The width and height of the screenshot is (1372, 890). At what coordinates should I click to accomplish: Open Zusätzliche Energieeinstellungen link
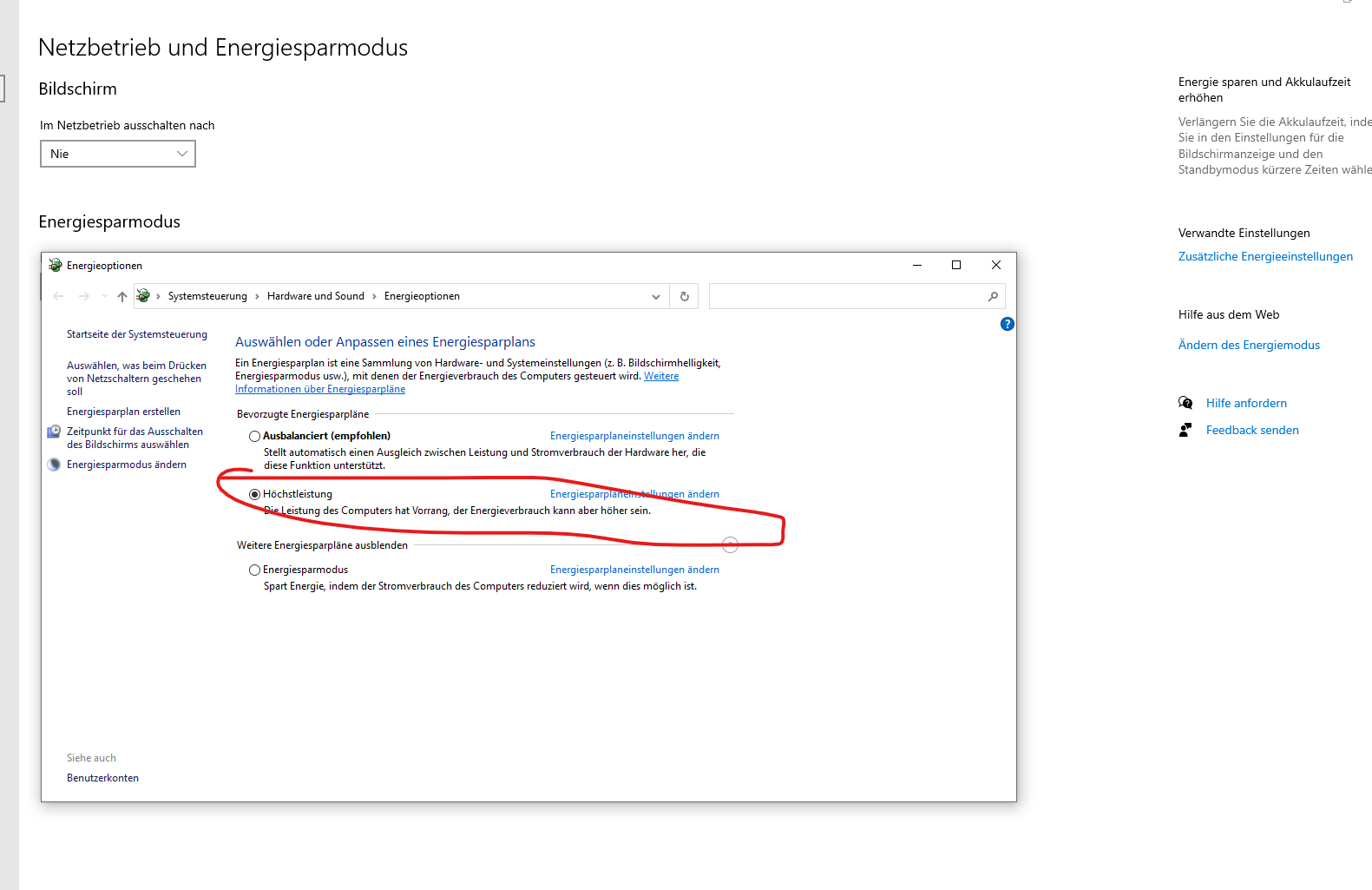click(1264, 256)
